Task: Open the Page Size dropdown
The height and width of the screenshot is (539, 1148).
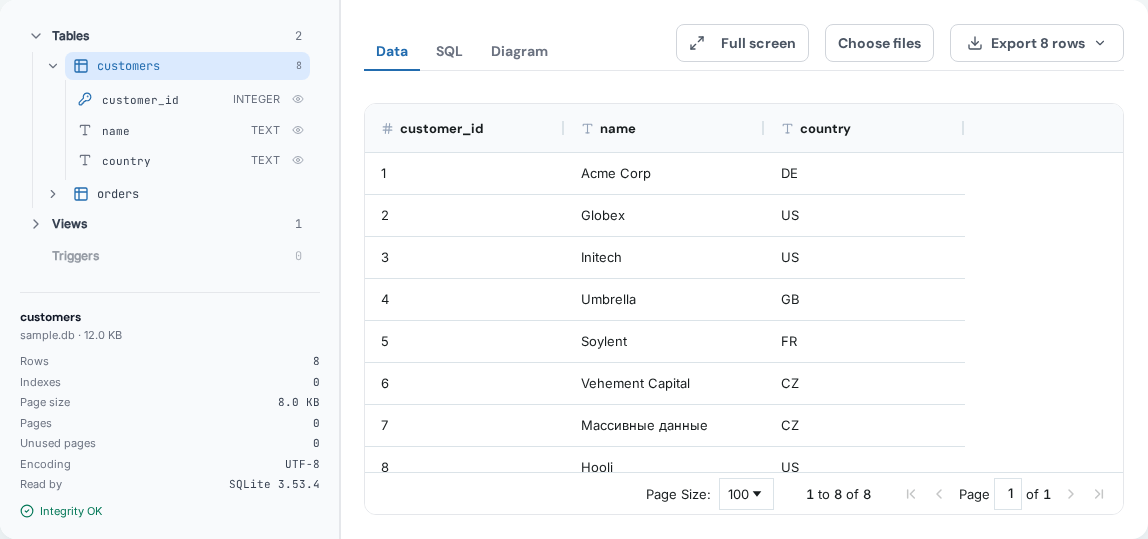Action: (x=746, y=494)
